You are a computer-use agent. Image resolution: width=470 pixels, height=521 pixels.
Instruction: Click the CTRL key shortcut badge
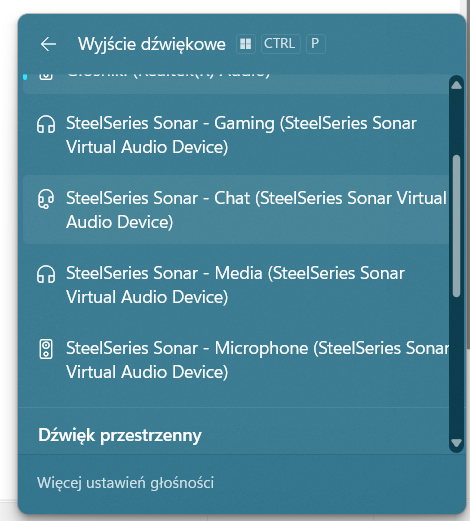pyautogui.click(x=281, y=44)
